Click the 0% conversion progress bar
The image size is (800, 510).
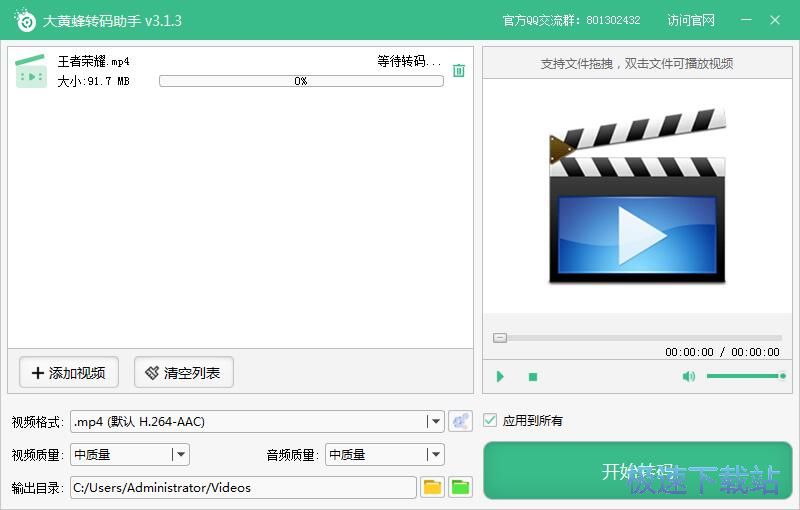click(x=301, y=81)
